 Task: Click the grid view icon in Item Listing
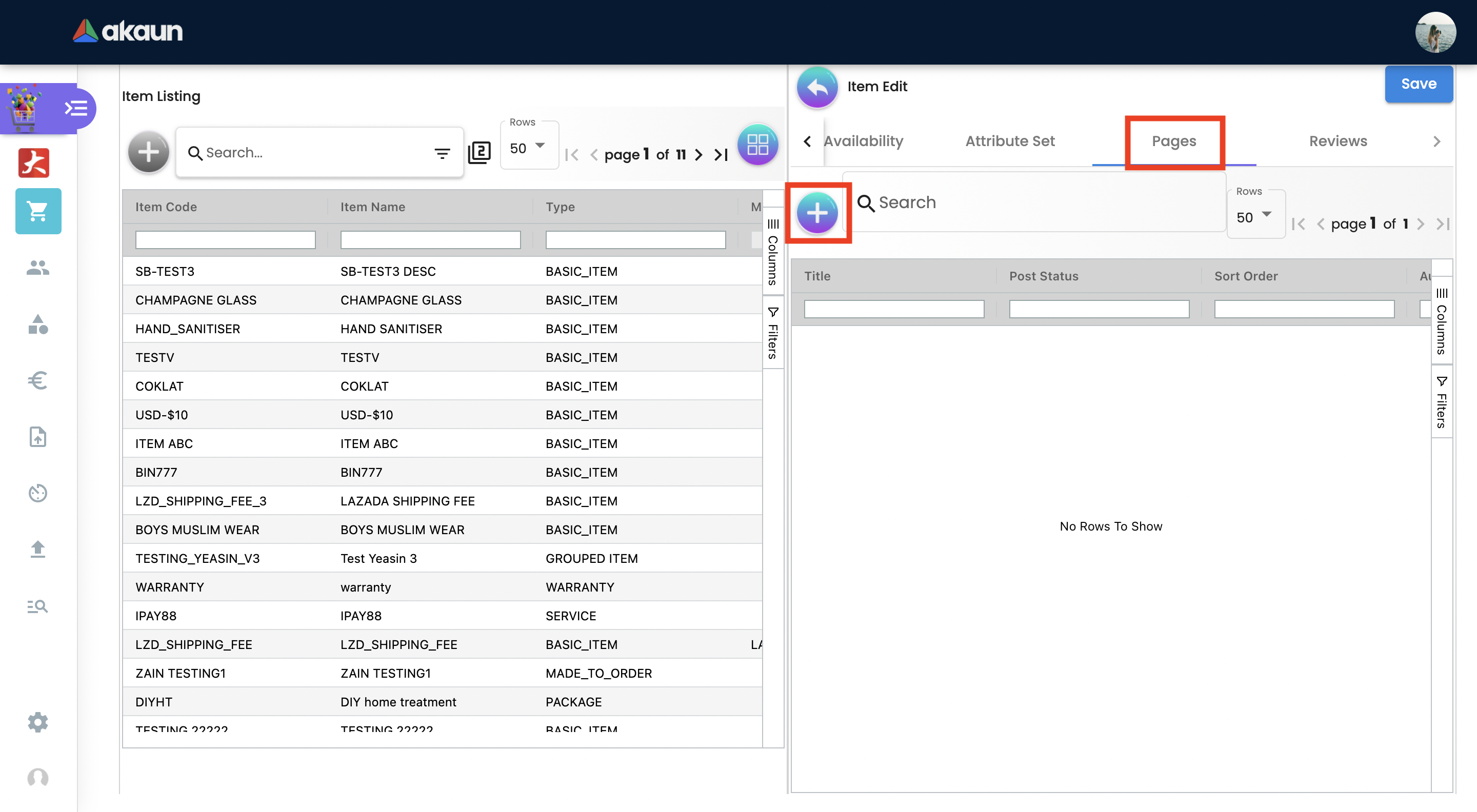click(x=757, y=145)
